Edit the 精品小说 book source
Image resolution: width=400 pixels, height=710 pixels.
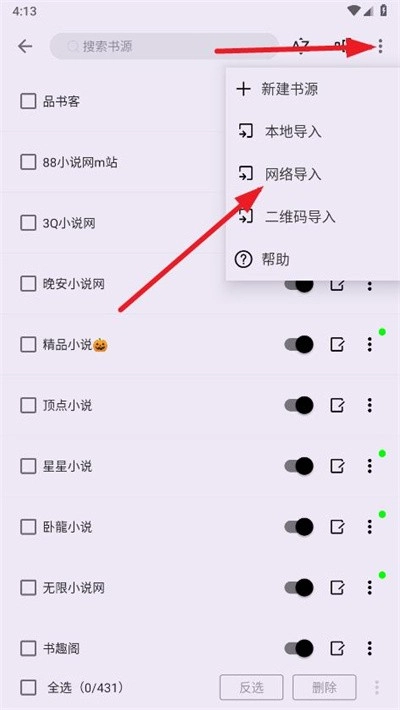pyautogui.click(x=337, y=345)
